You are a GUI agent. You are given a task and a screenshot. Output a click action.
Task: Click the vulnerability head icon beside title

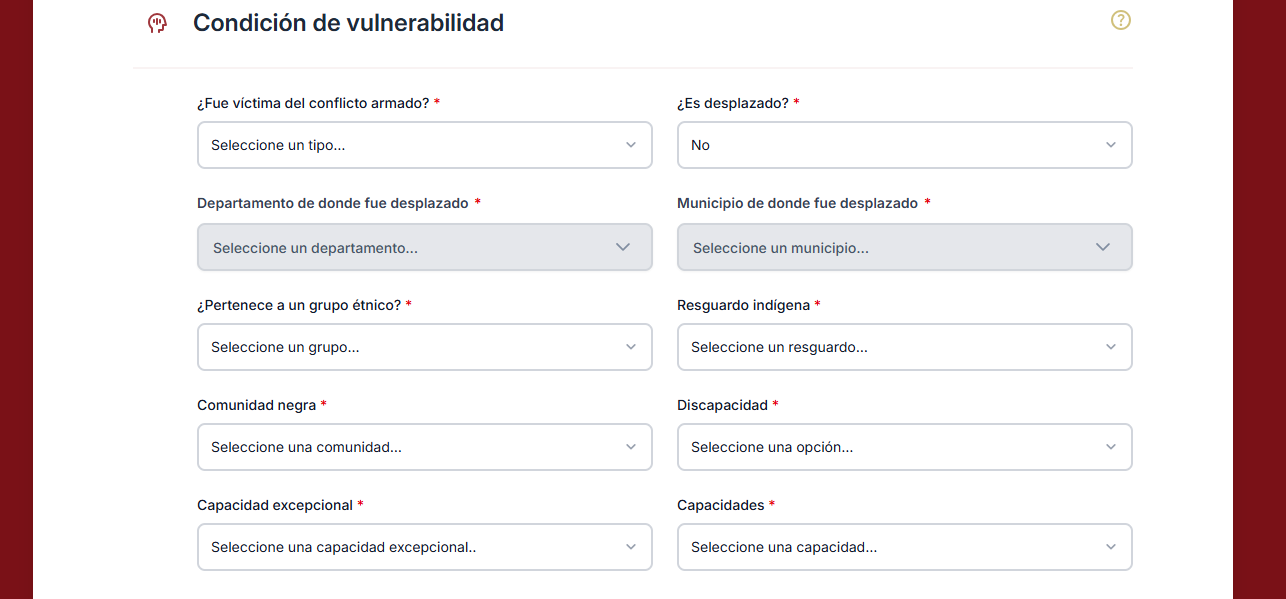pos(156,23)
